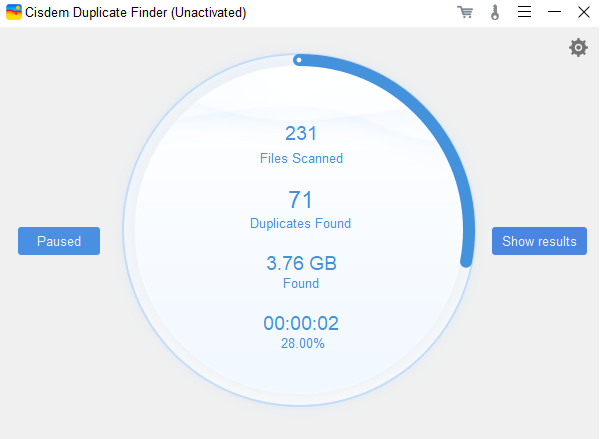The image size is (601, 439).
Task: Open the activation key icon
Action: coord(494,13)
